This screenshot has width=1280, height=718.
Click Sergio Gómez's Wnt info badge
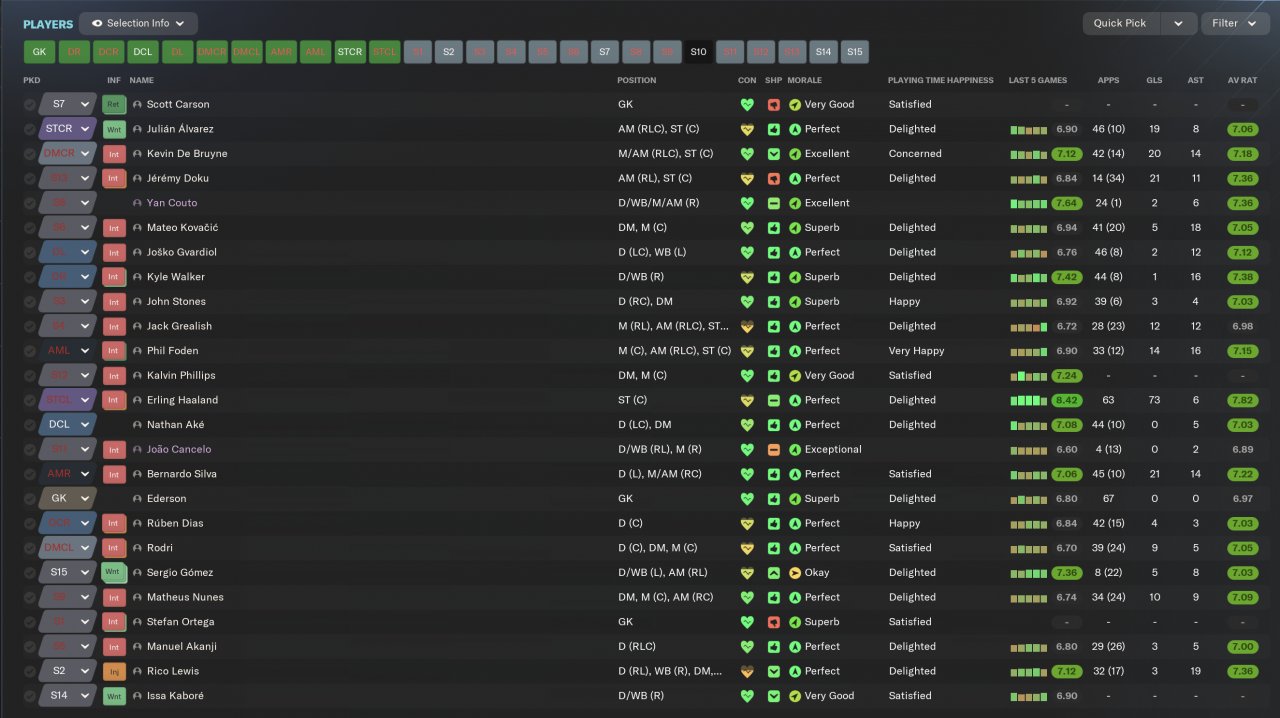tap(113, 573)
